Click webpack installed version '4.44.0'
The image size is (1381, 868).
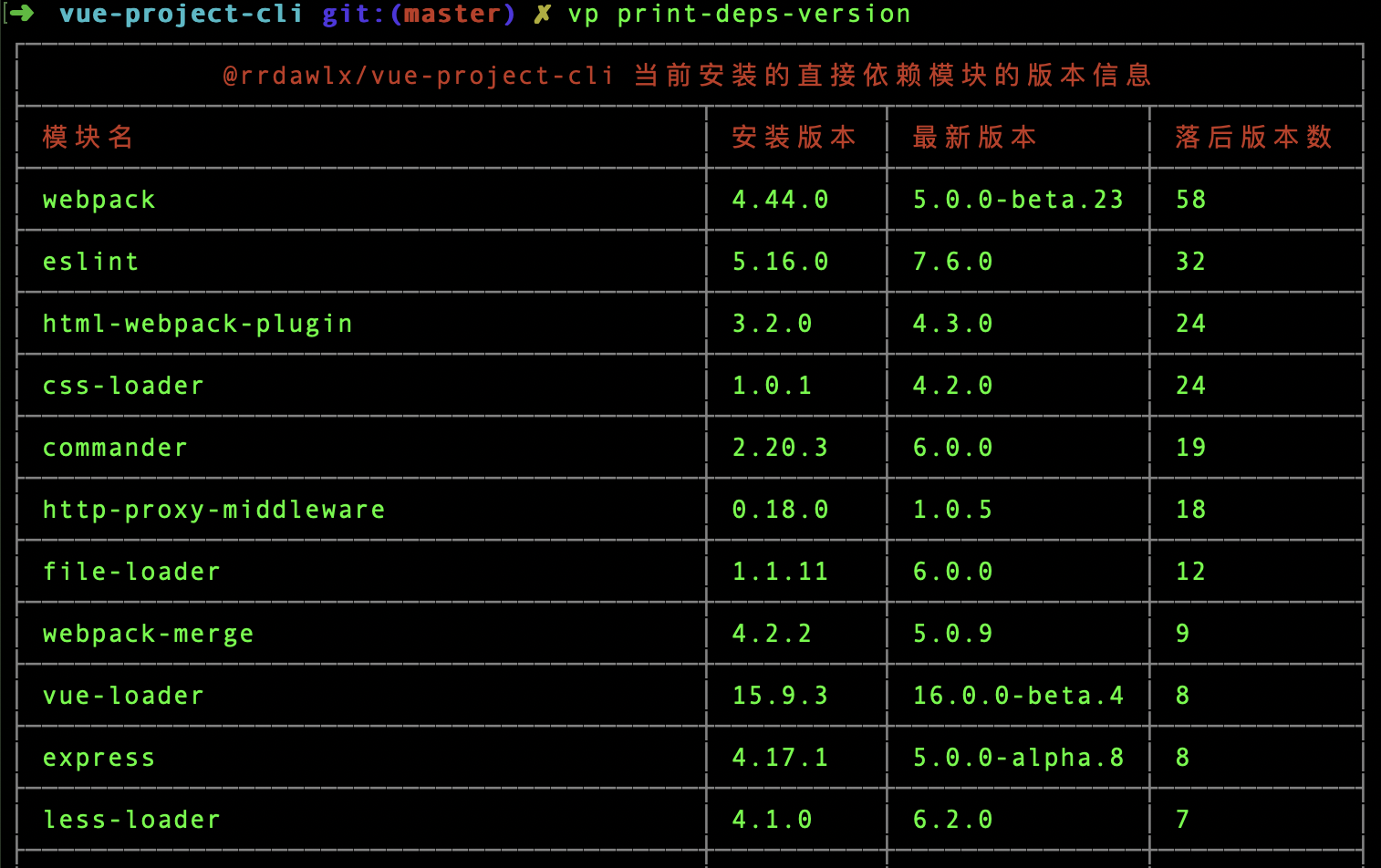coord(781,200)
